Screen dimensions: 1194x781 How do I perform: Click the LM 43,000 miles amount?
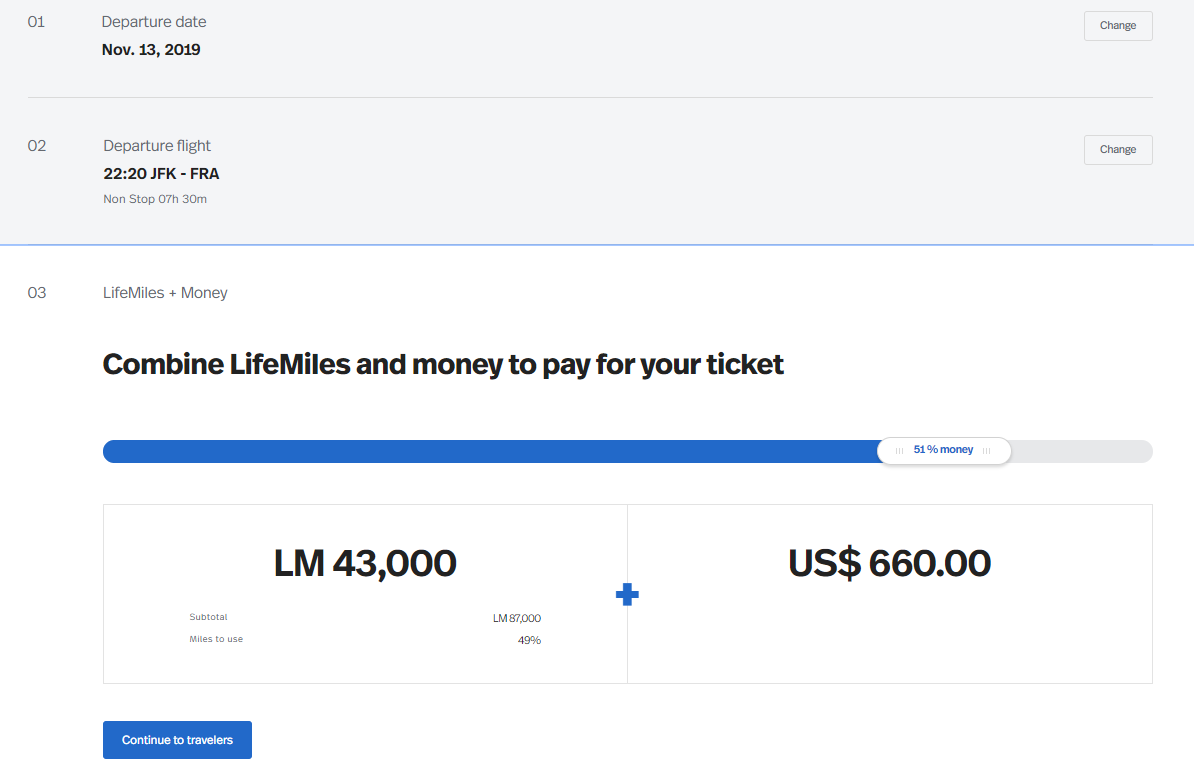(365, 563)
